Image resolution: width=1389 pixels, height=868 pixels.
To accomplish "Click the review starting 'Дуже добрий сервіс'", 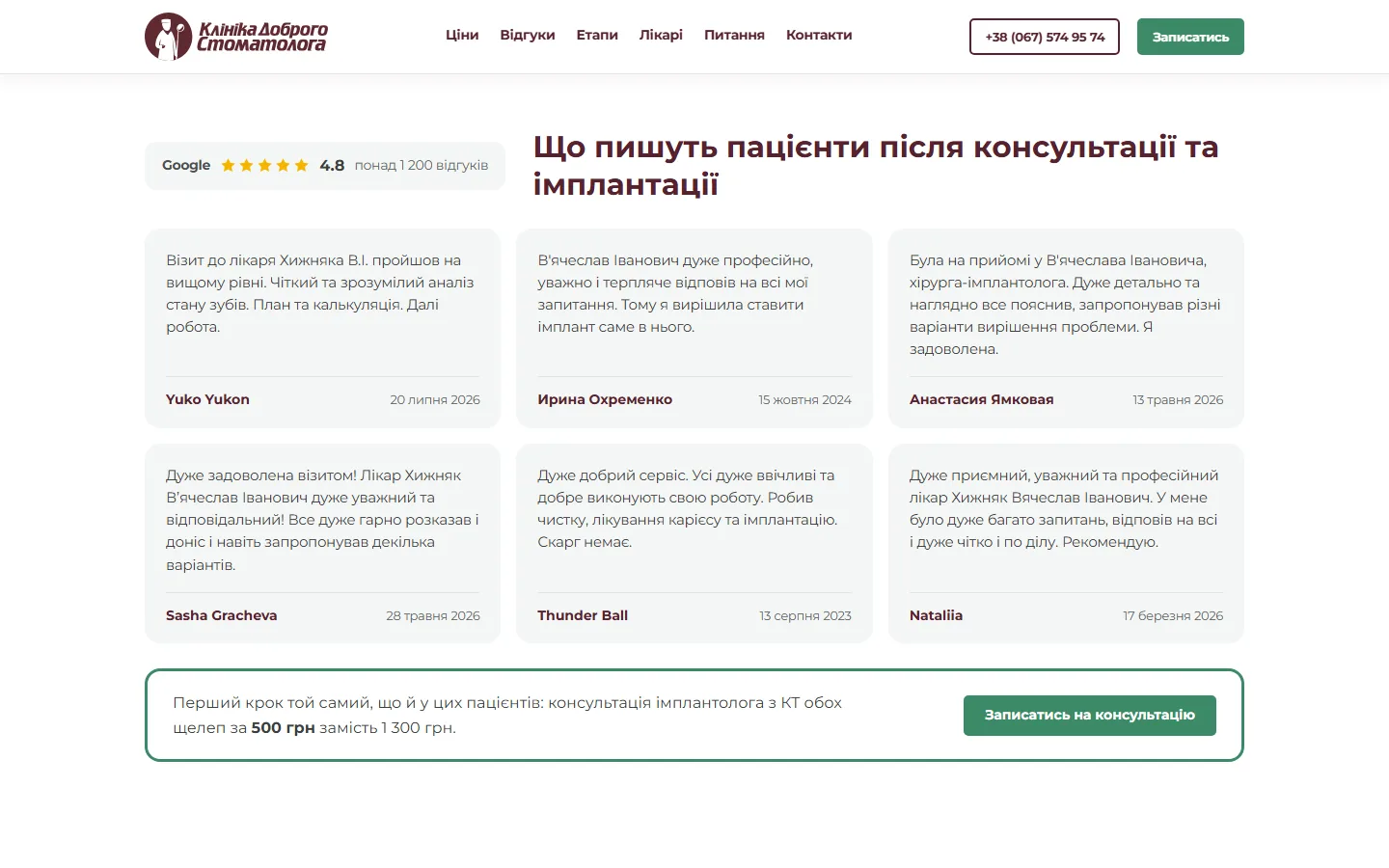I will [688, 508].
